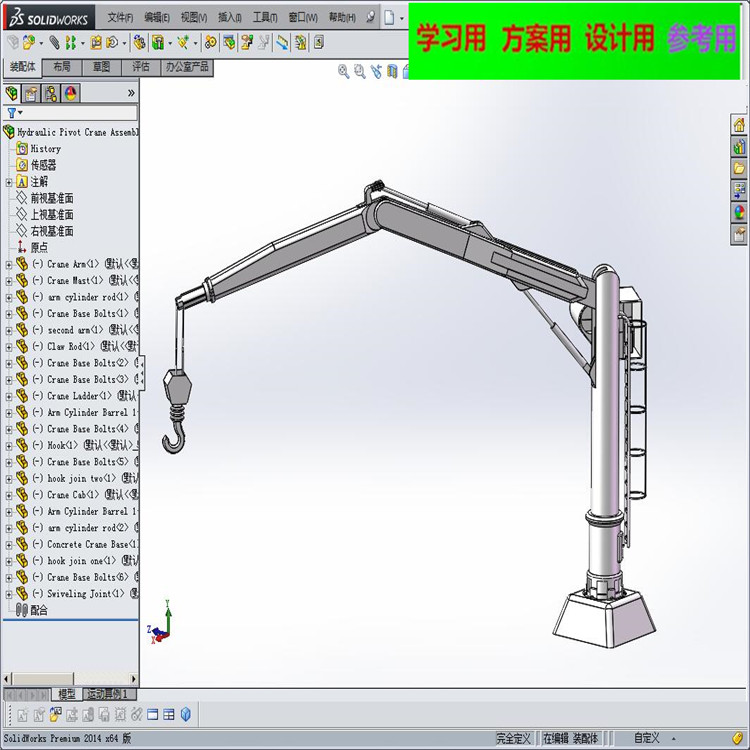The image size is (750, 750).
Task: Click the pin icon beside Help menu
Action: [x=370, y=18]
